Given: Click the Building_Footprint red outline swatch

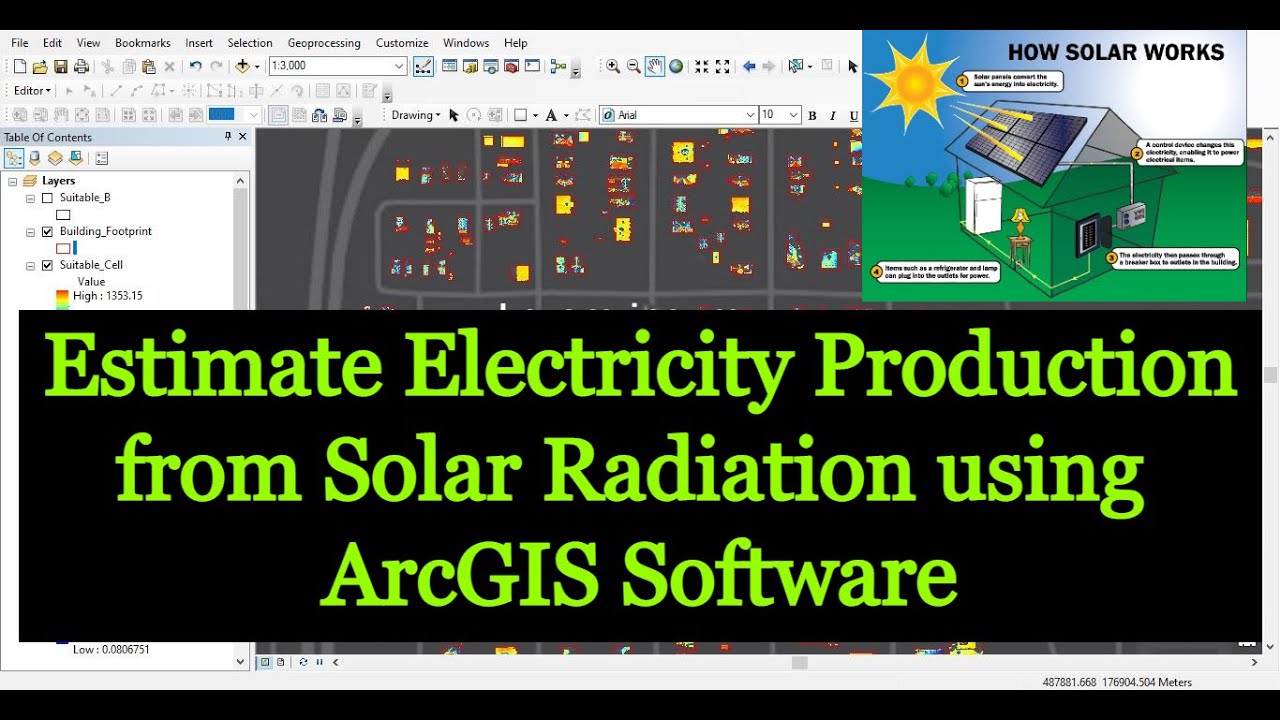Looking at the screenshot, I should [63, 248].
